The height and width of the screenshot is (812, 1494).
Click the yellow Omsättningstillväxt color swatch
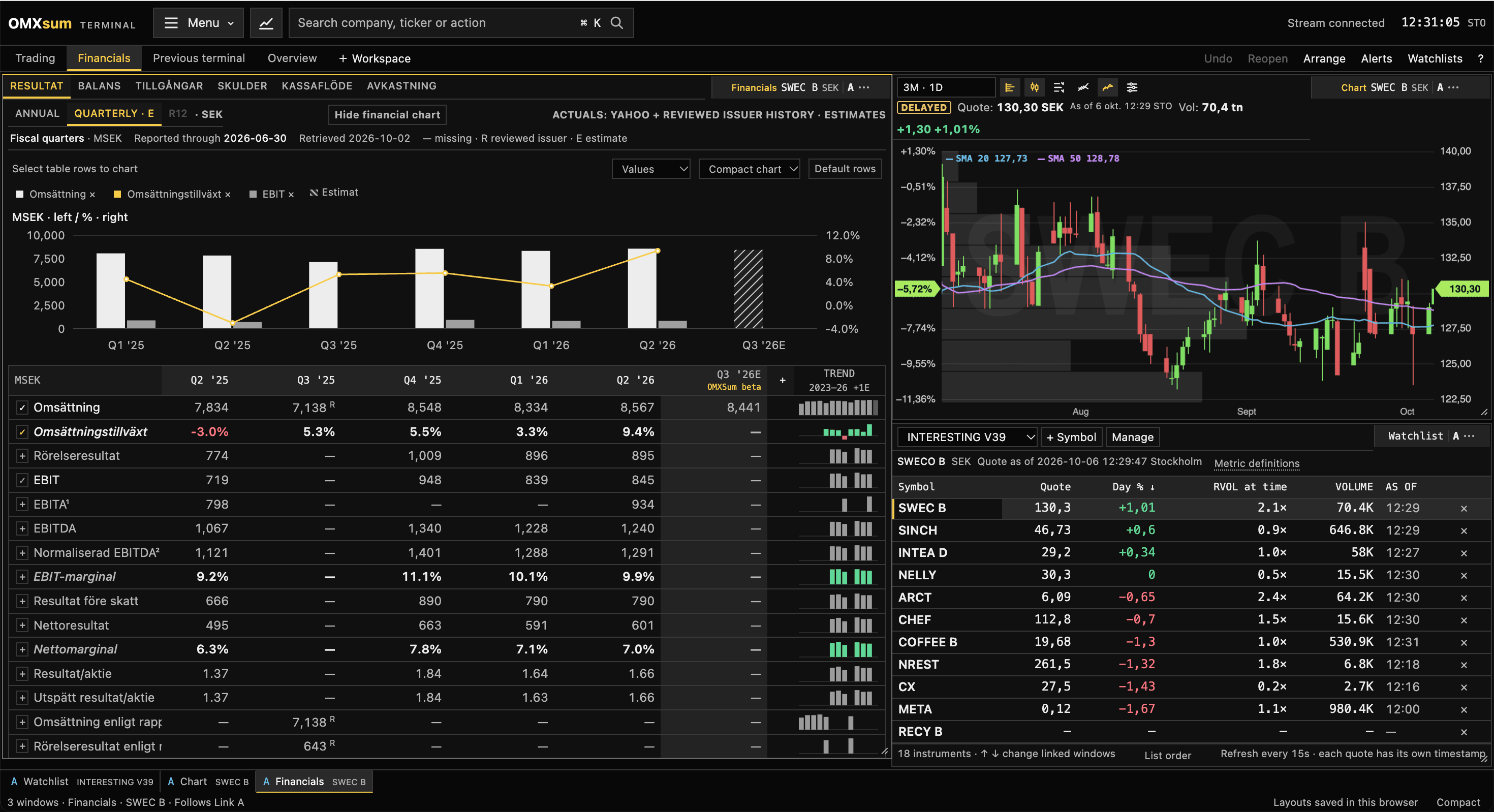coord(117,194)
